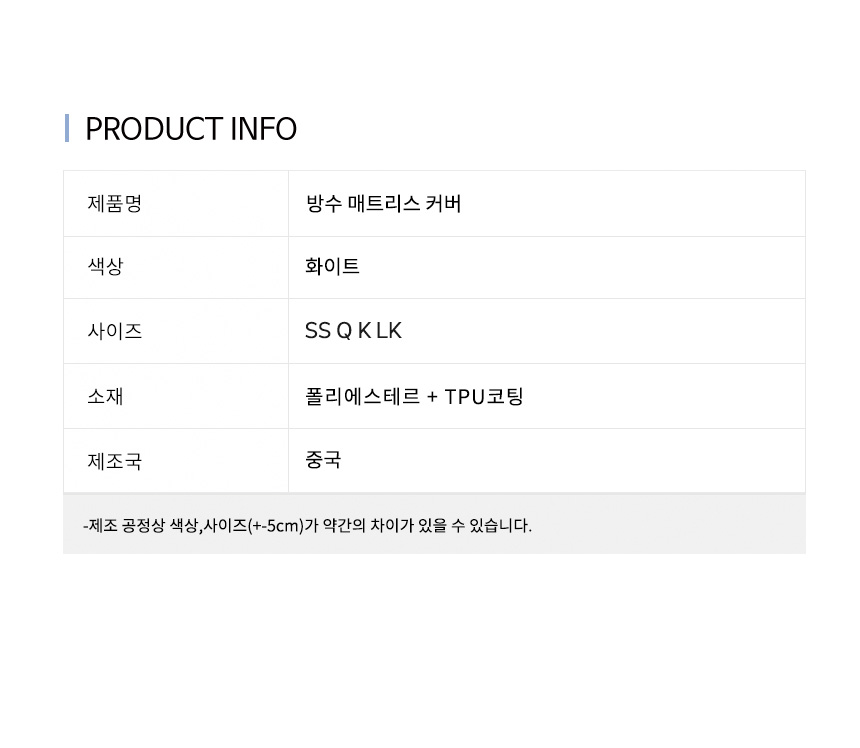Image resolution: width=860 pixels, height=748 pixels.
Task: Select the 제품명 row label
Action: 115,204
